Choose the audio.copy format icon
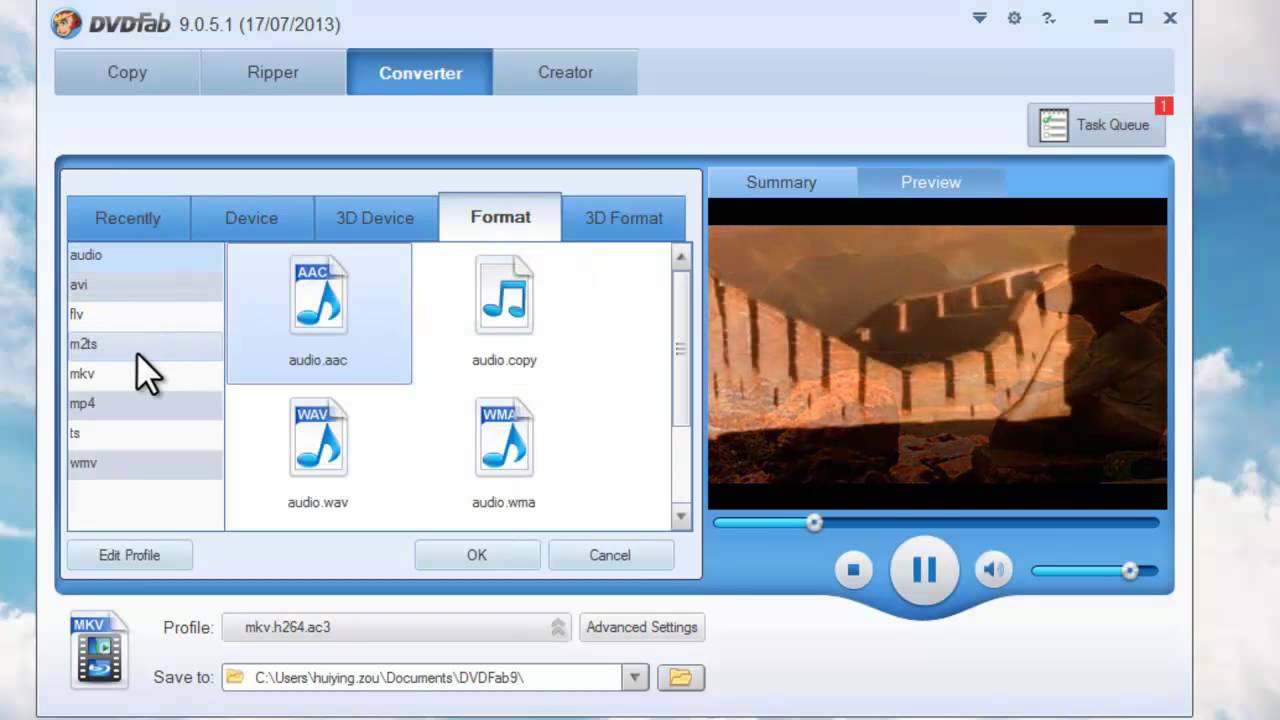This screenshot has width=1280, height=720. coord(504,294)
